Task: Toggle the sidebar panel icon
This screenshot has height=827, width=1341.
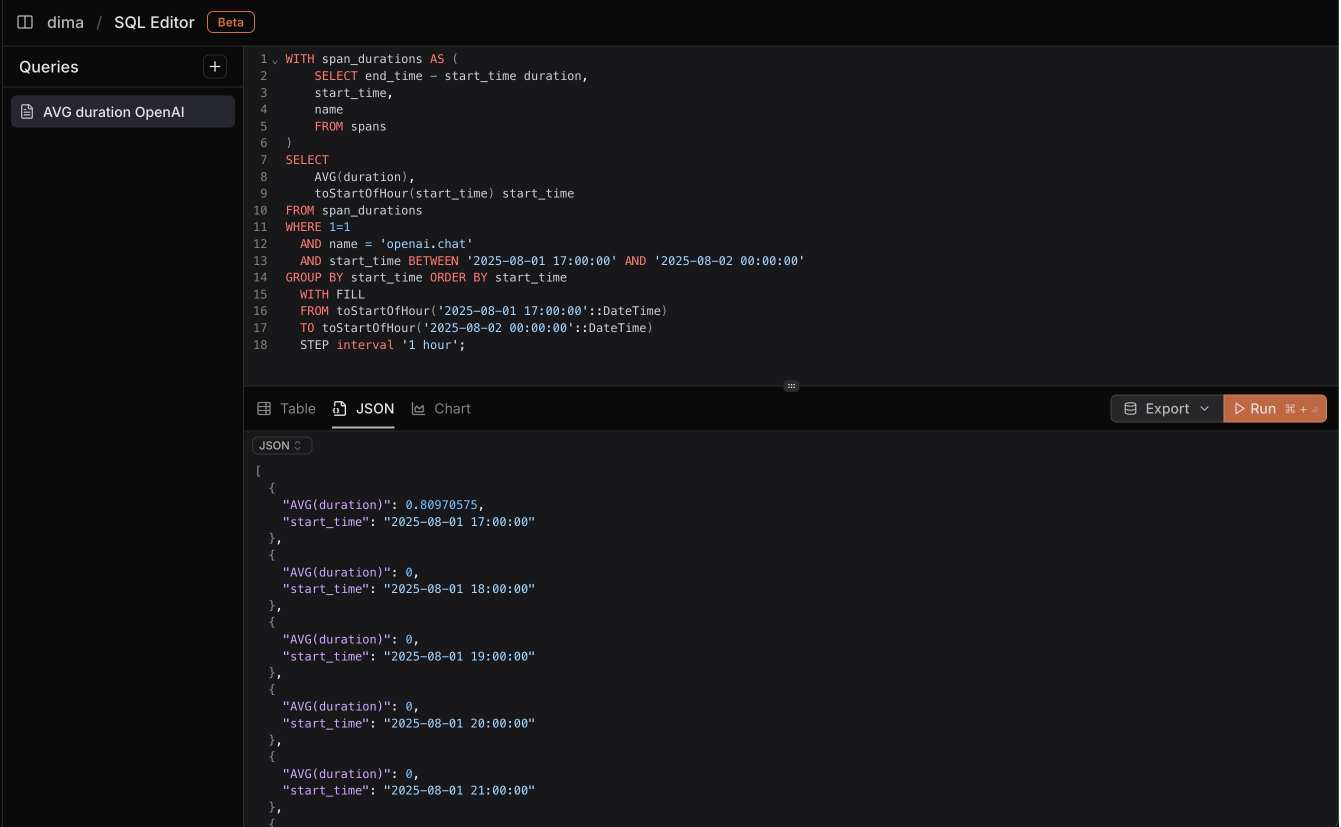Action: [25, 22]
